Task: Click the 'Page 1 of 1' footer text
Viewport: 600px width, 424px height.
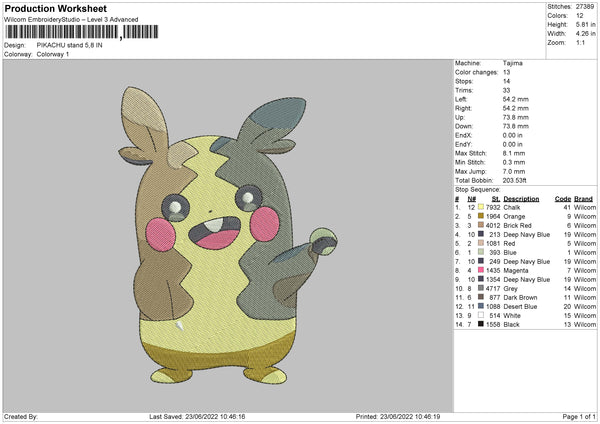Action: [579, 416]
